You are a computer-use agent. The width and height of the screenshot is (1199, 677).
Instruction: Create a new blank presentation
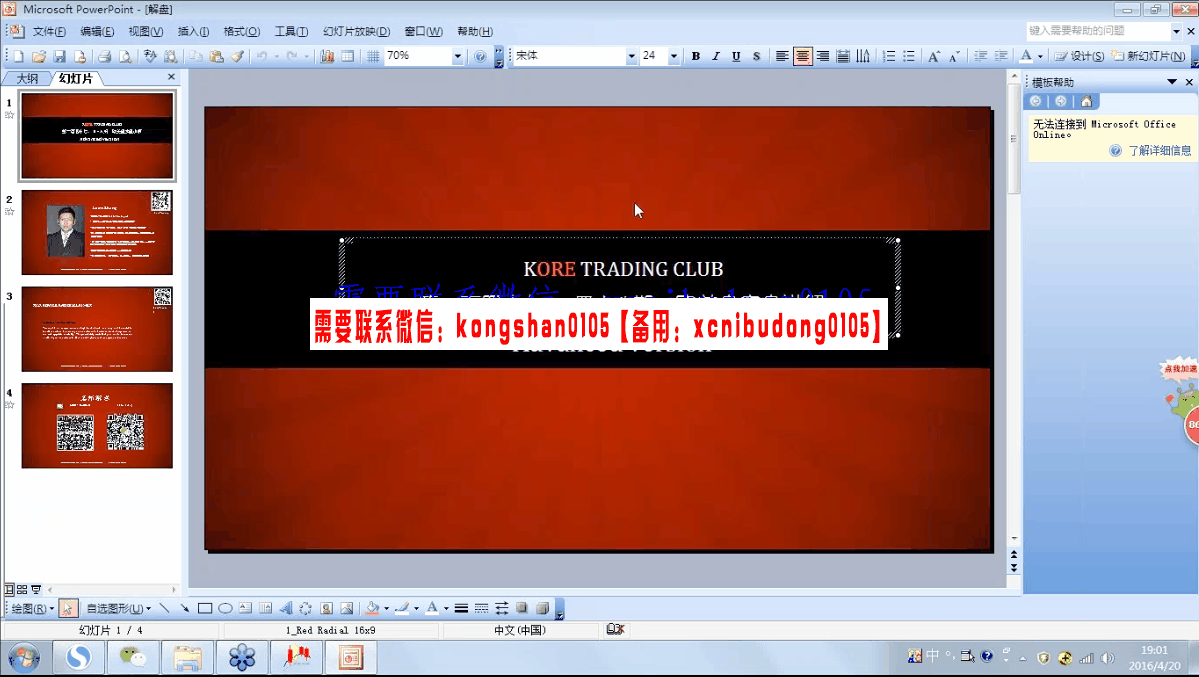18,56
